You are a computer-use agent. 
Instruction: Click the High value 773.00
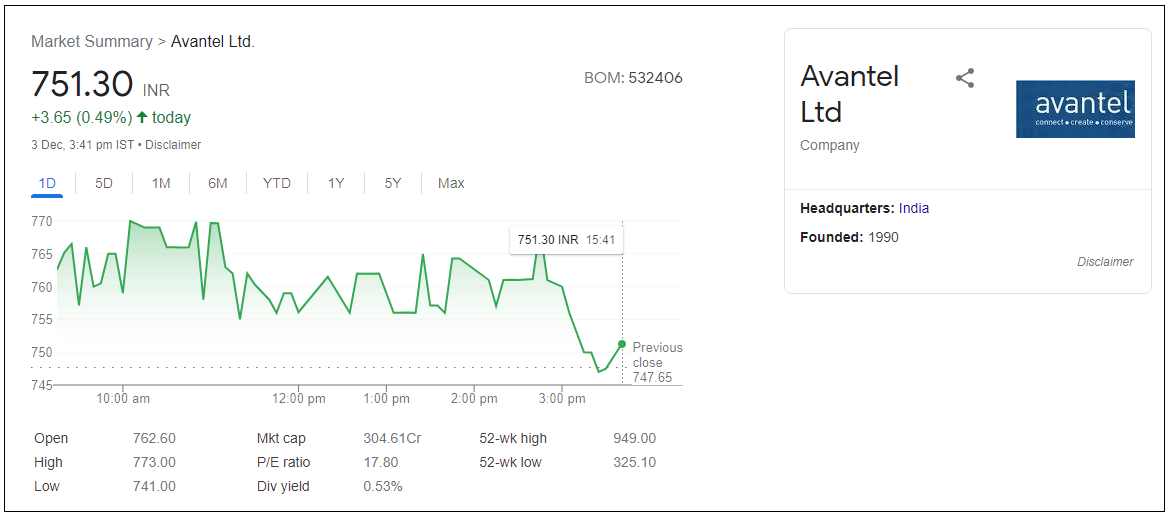click(x=154, y=463)
